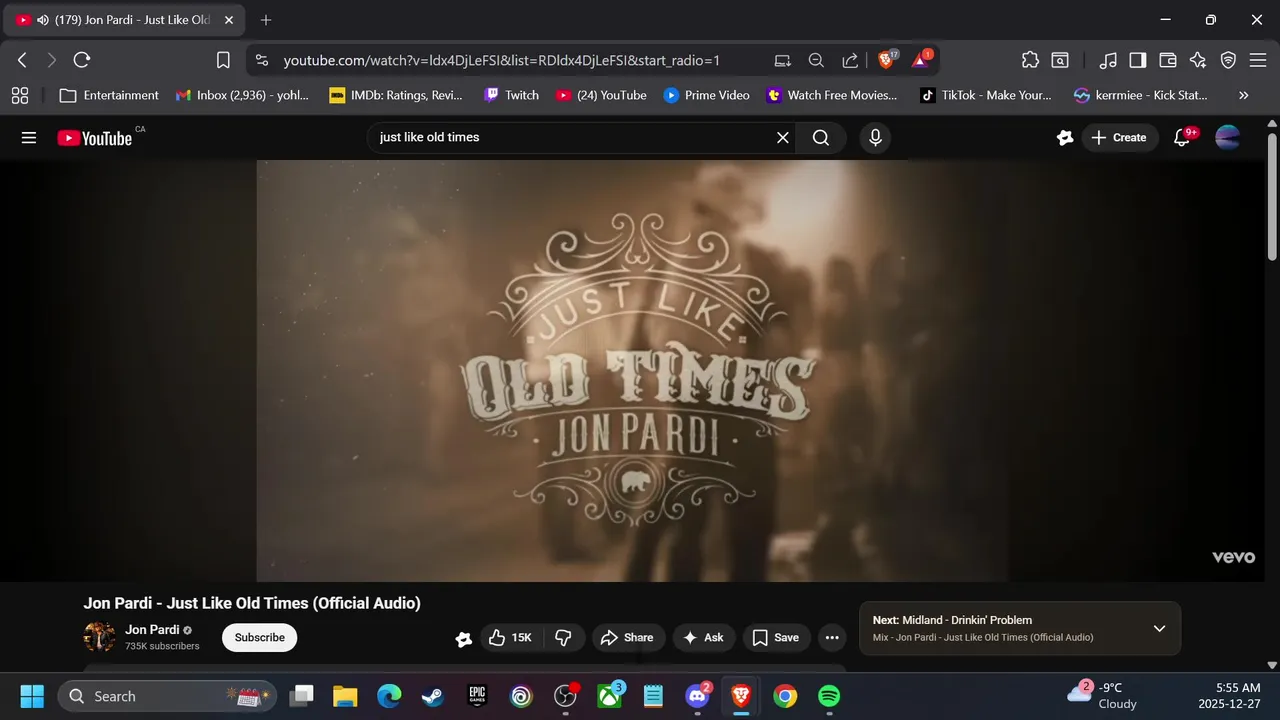
Task: Dislike the video with thumbs down
Action: pos(563,638)
